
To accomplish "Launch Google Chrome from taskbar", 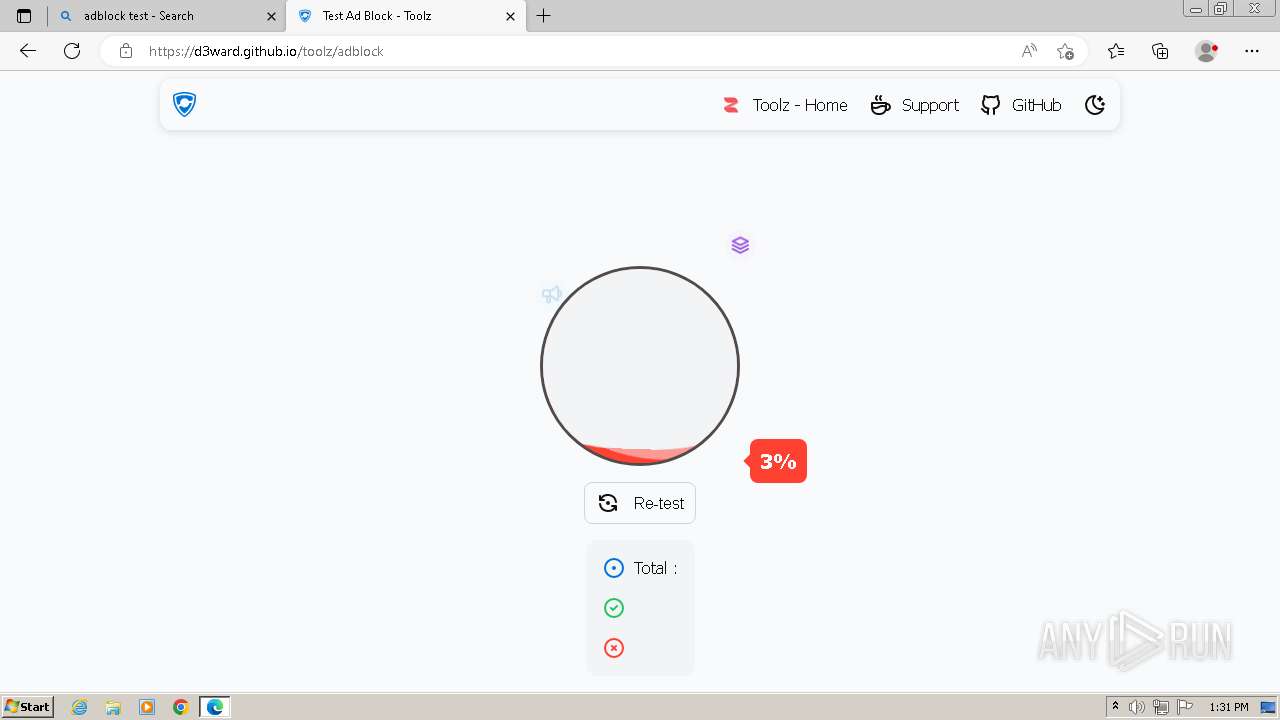I will point(181,707).
